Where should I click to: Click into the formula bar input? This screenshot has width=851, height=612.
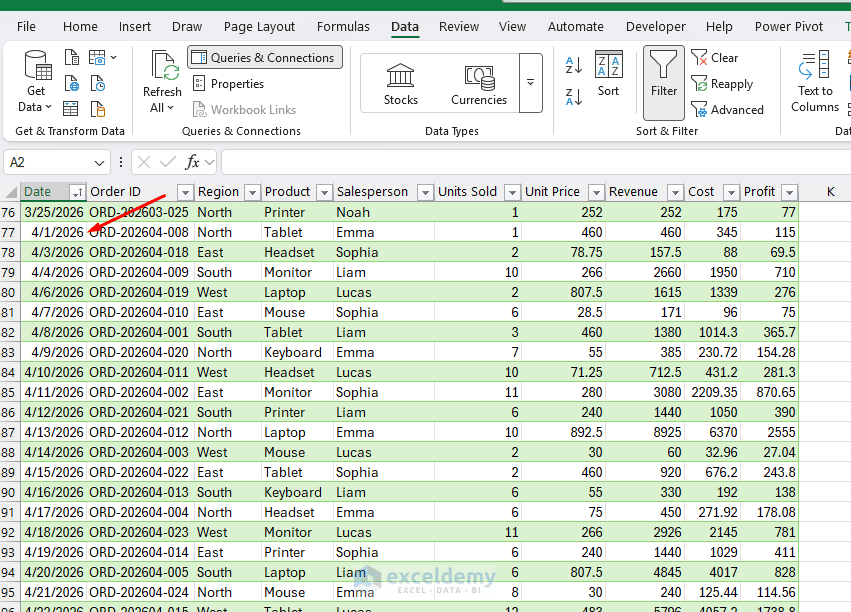pyautogui.click(x=535, y=162)
